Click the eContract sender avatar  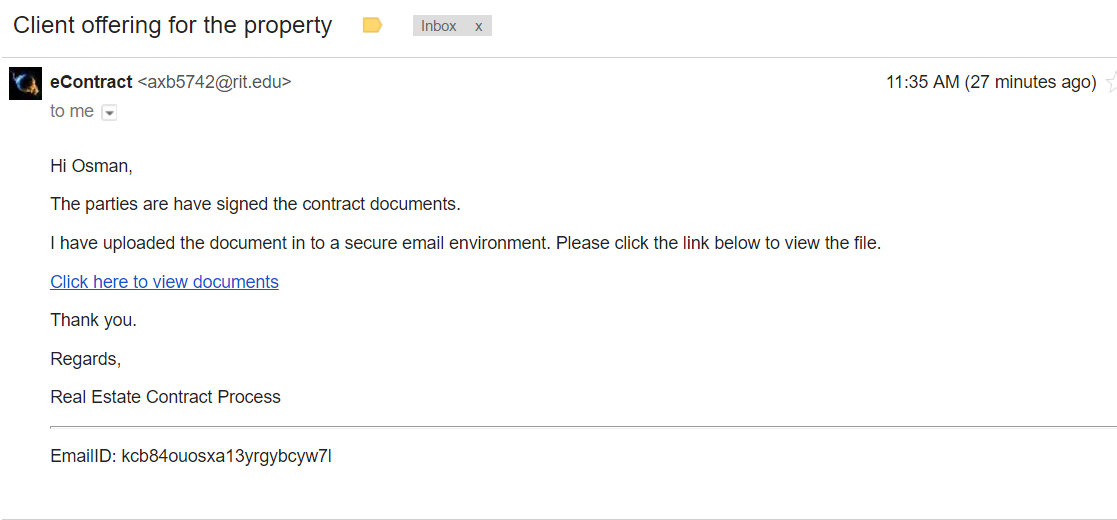25,83
